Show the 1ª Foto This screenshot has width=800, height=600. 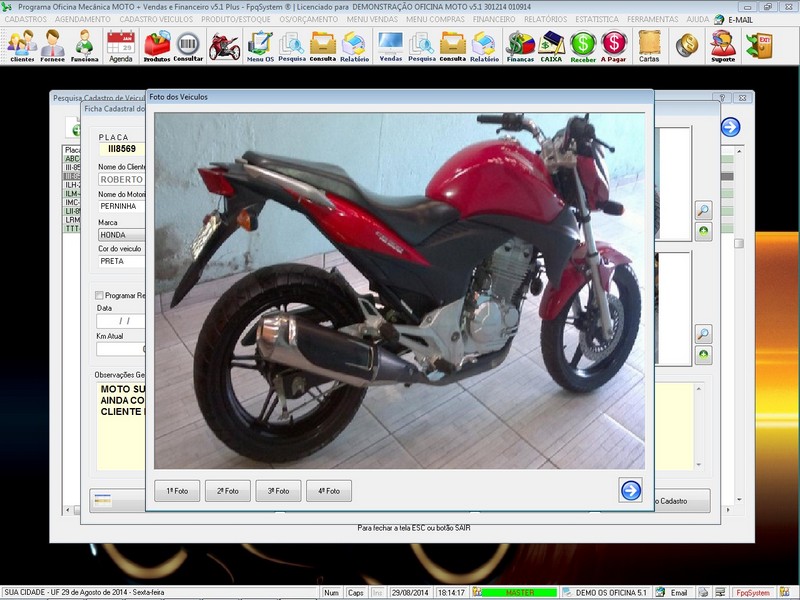point(177,491)
